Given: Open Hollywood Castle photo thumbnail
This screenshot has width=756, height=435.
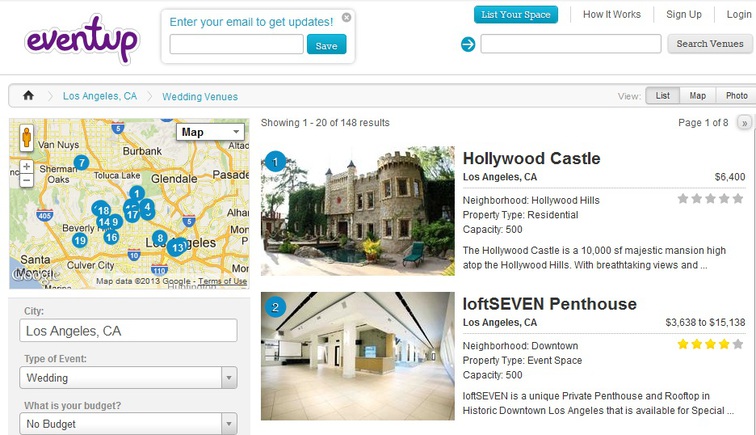Looking at the screenshot, I should tap(358, 211).
